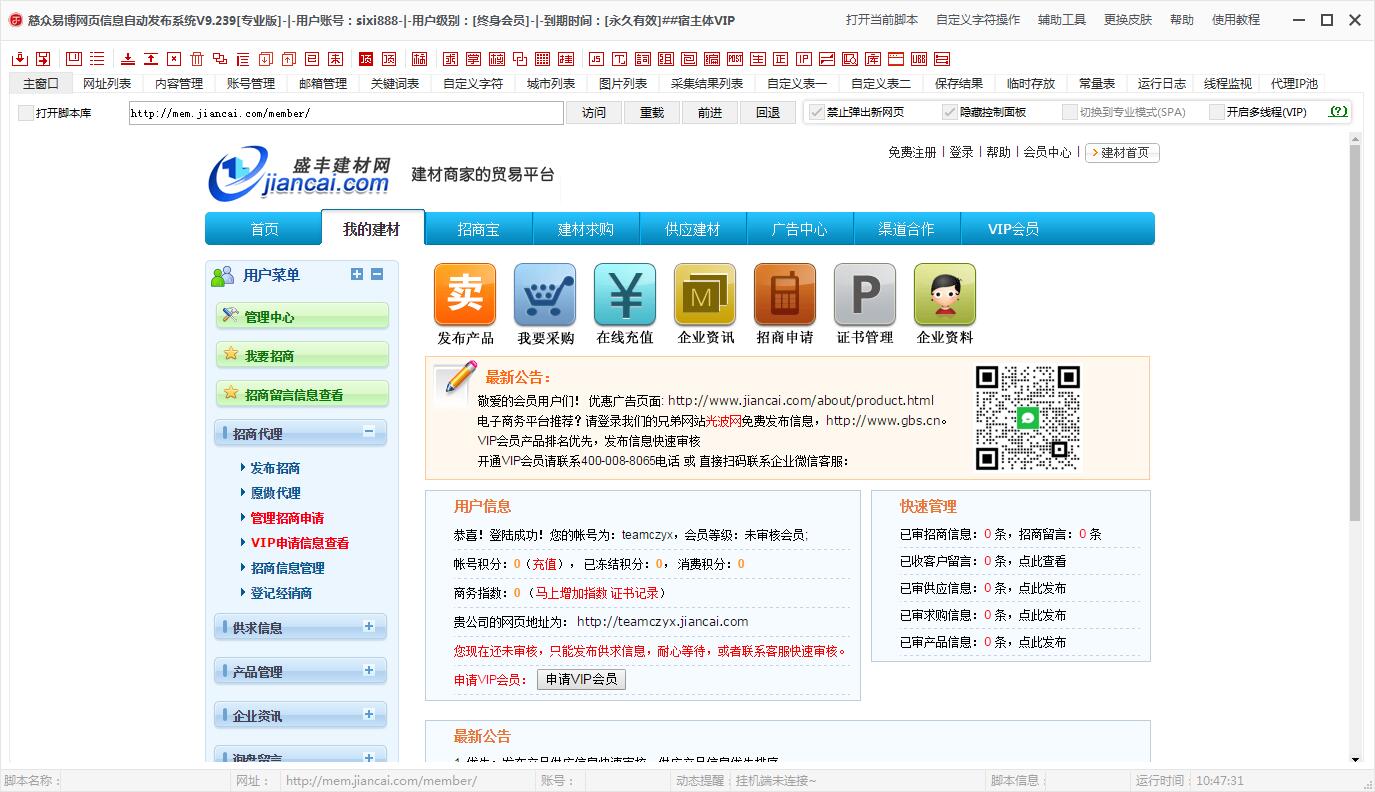The height and width of the screenshot is (792, 1375).
Task: Click 免费注册 link
Action: click(912, 152)
